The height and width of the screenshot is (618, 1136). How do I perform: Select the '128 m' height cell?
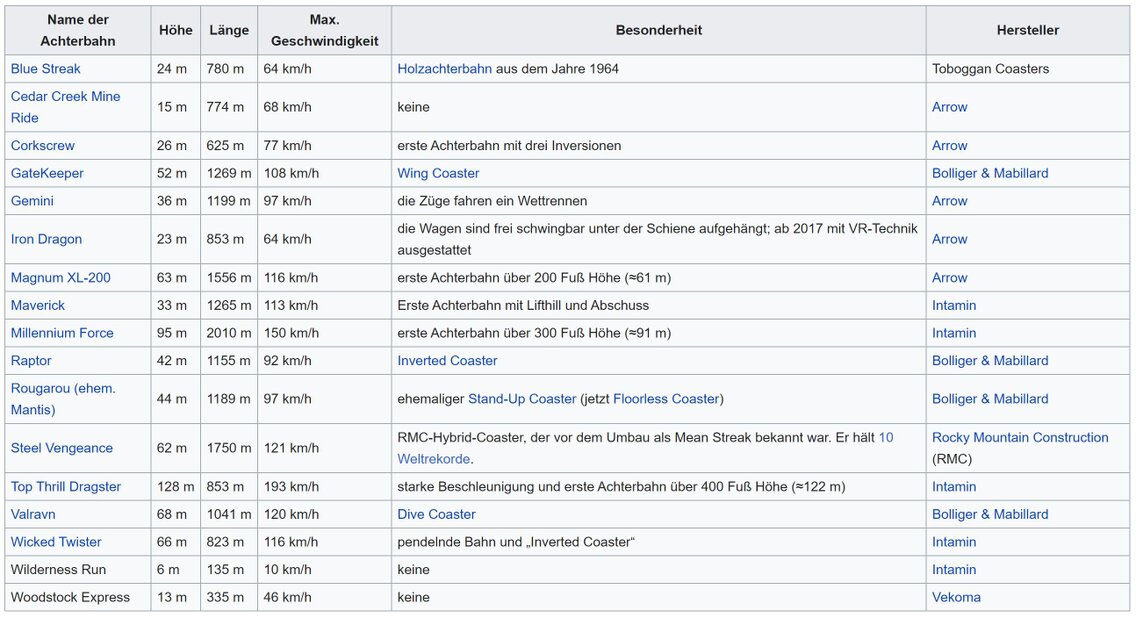[x=176, y=486]
